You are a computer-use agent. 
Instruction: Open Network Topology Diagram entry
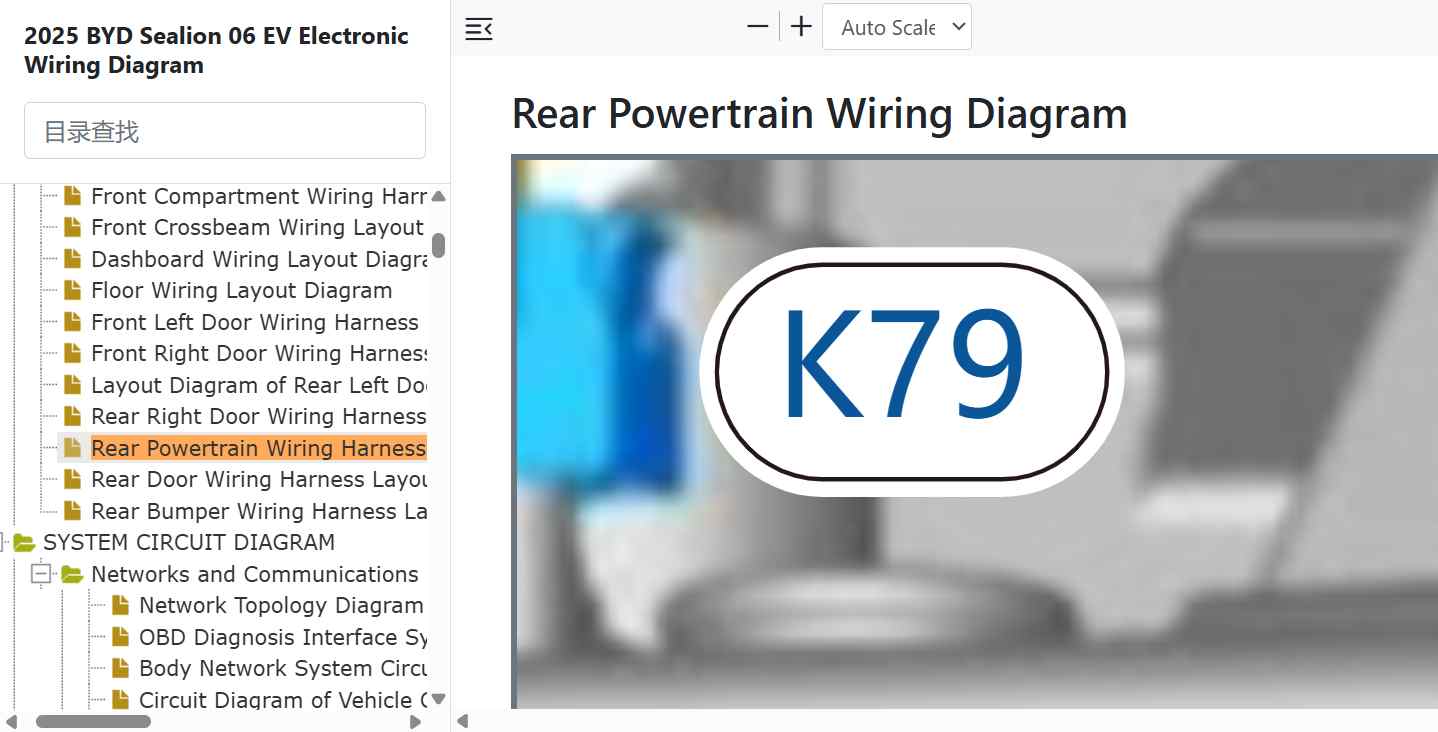click(281, 605)
